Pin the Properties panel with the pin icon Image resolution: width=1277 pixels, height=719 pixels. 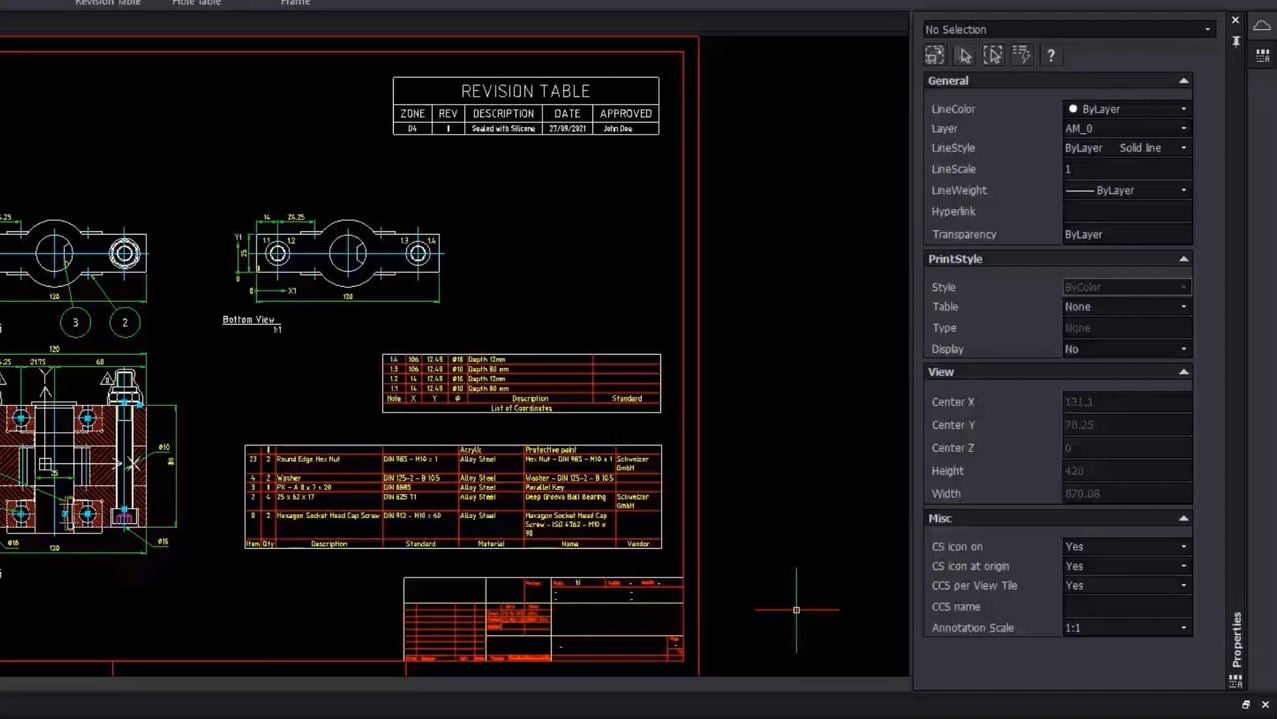click(x=1236, y=41)
